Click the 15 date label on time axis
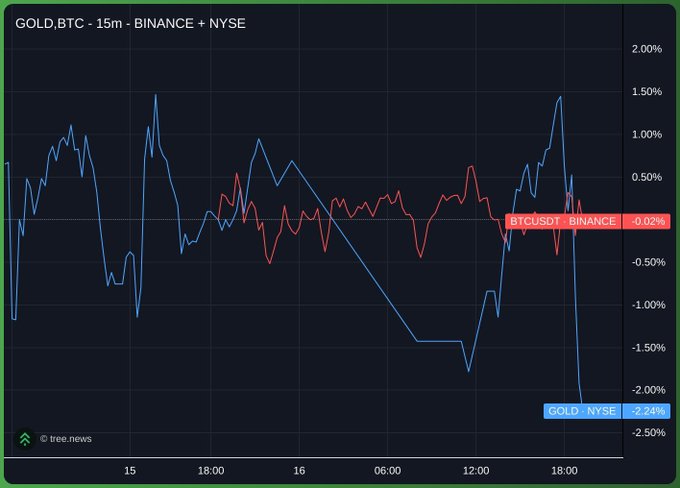 click(130, 471)
